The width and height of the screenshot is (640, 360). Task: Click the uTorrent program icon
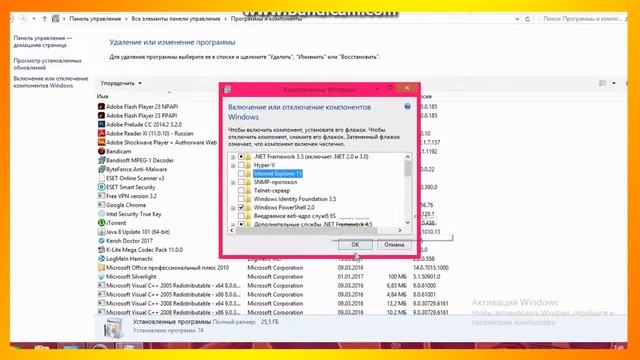101,223
